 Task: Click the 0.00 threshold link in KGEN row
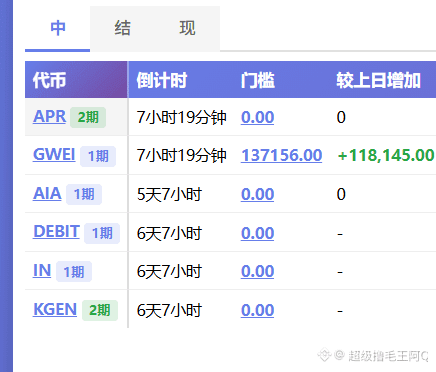(x=258, y=310)
